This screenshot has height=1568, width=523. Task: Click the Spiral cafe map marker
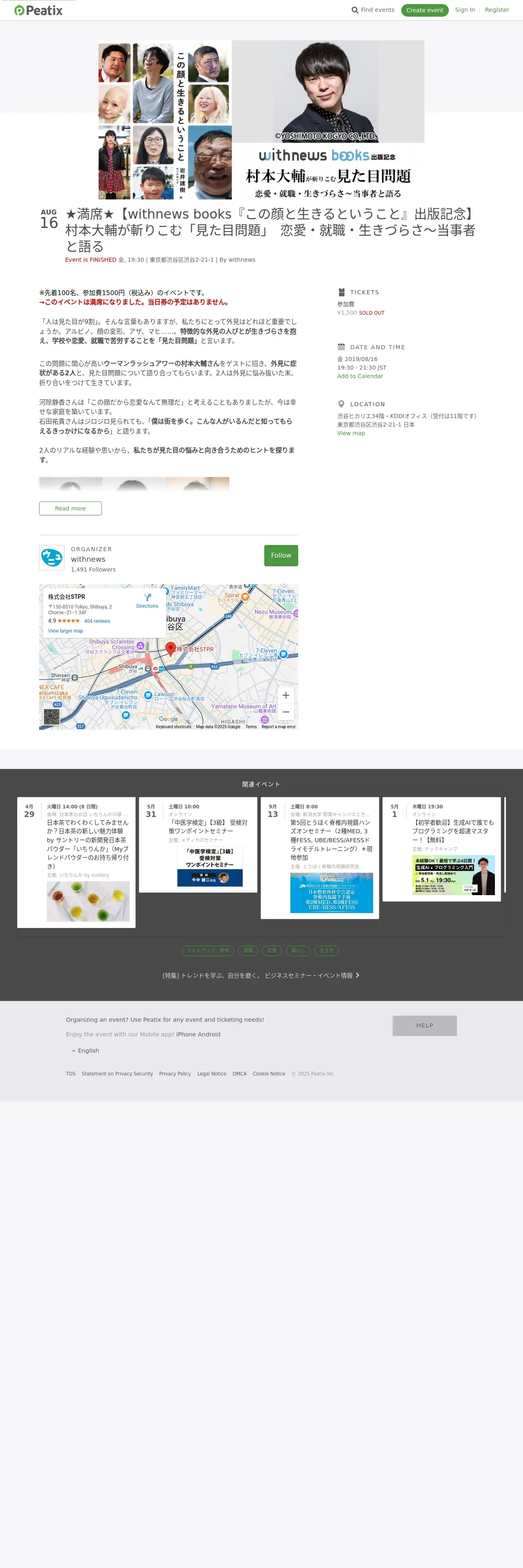point(245,597)
